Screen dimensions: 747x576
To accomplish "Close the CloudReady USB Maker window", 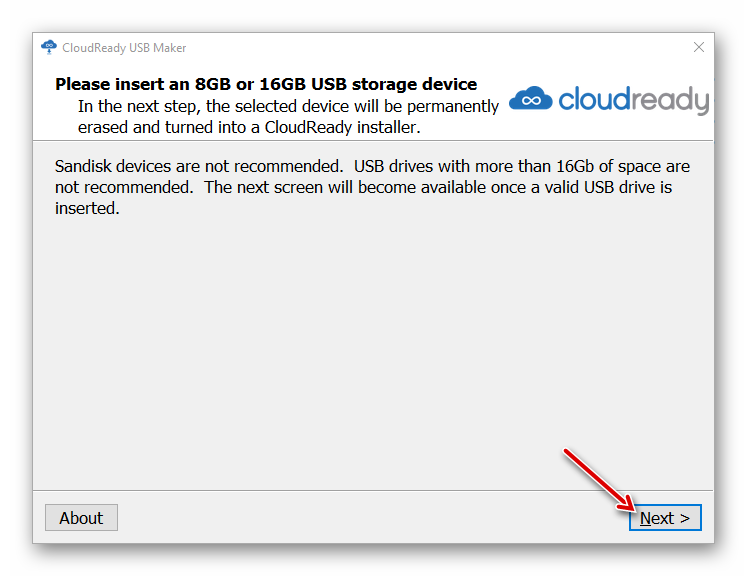I will pos(699,47).
